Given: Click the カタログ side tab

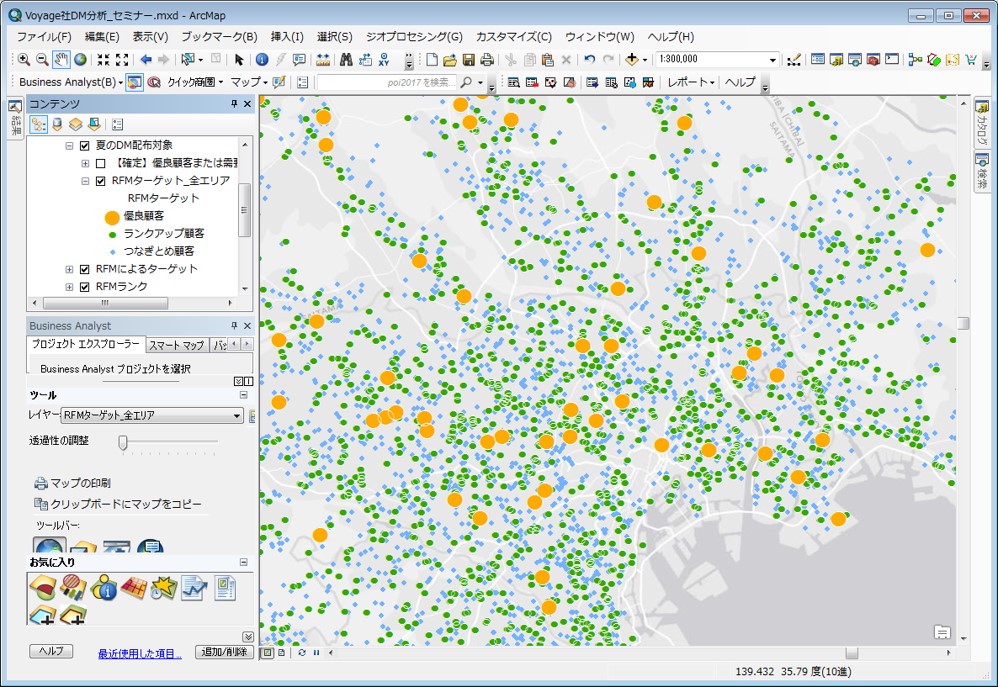Looking at the screenshot, I should tap(982, 123).
